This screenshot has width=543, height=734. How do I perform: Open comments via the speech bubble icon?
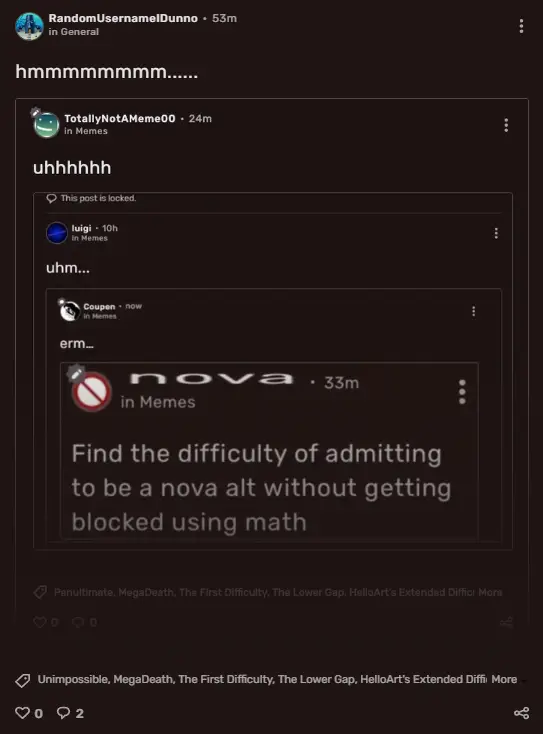(x=63, y=712)
